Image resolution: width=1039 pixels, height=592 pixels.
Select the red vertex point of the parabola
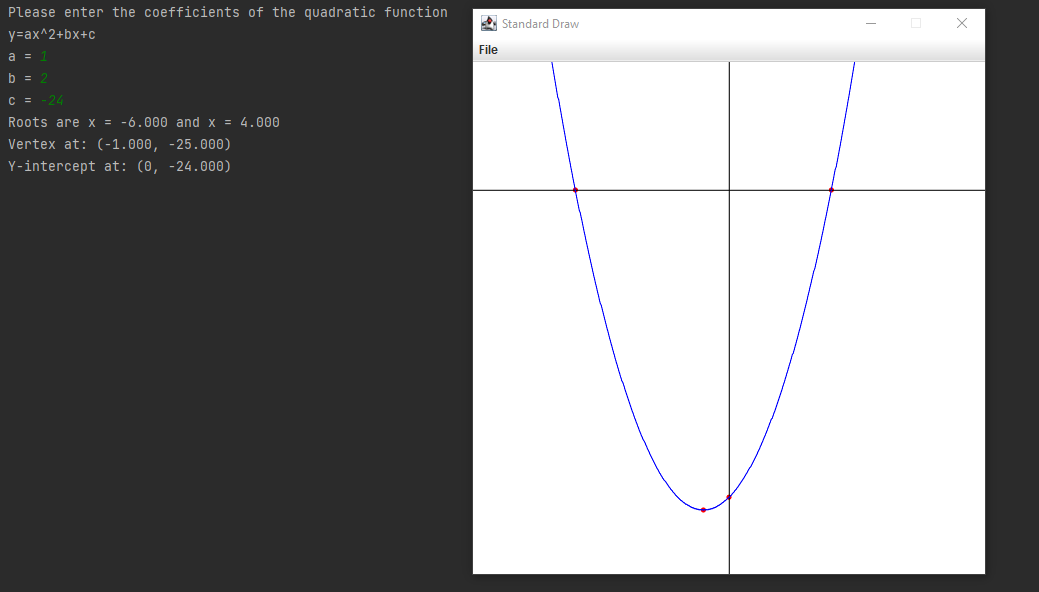coord(704,508)
